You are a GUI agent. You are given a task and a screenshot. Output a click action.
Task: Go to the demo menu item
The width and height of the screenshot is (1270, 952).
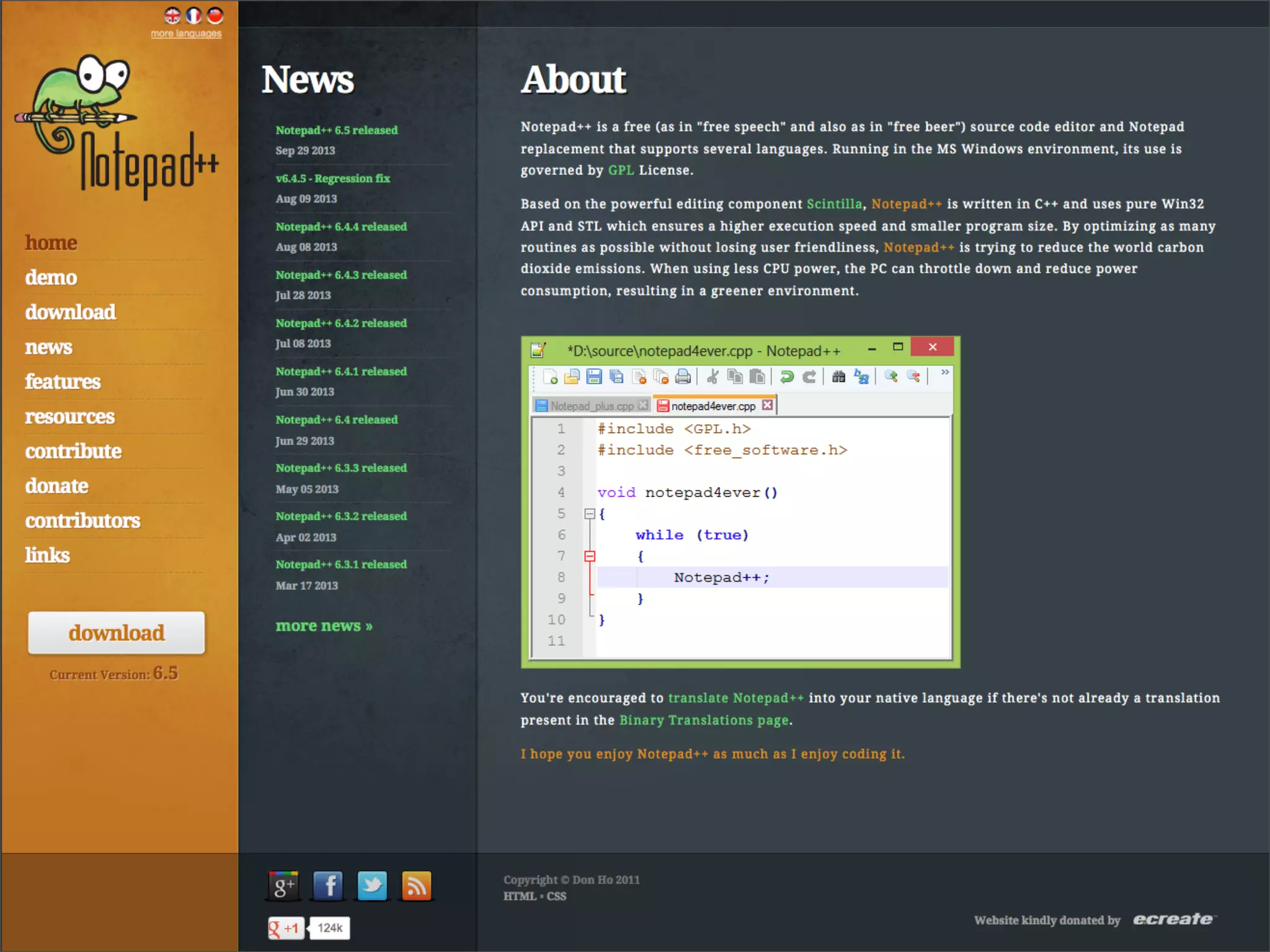(51, 277)
